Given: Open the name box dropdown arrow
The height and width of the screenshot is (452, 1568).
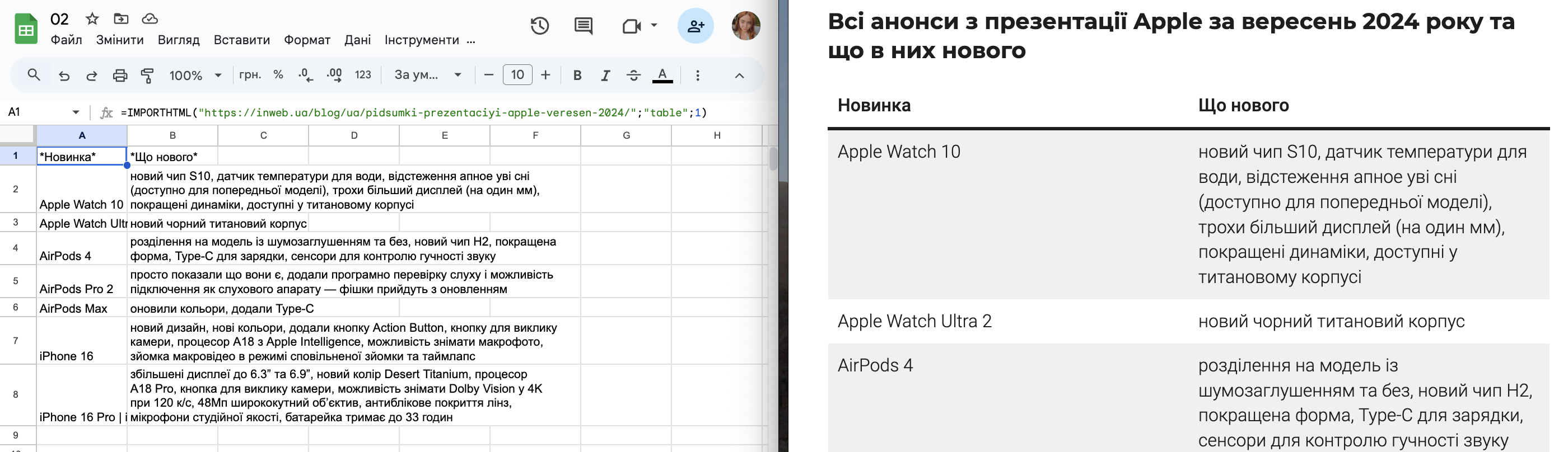Looking at the screenshot, I should 76,112.
